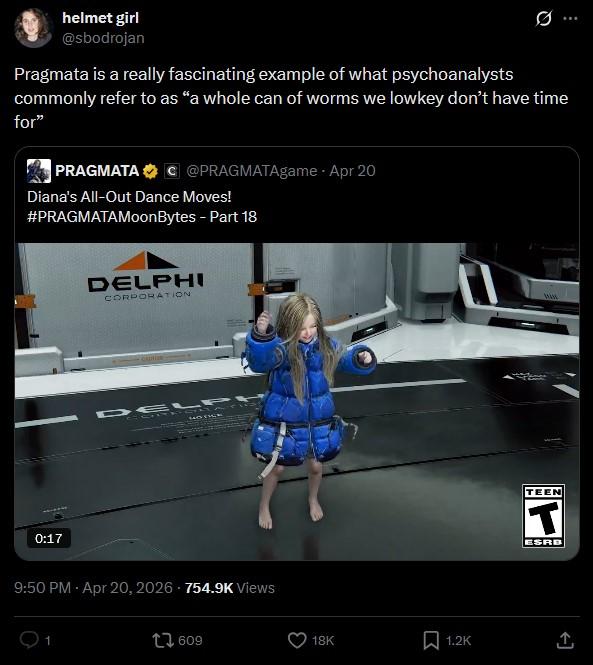Repost using the retweet arrows icon
The image size is (593, 665).
[x=163, y=640]
